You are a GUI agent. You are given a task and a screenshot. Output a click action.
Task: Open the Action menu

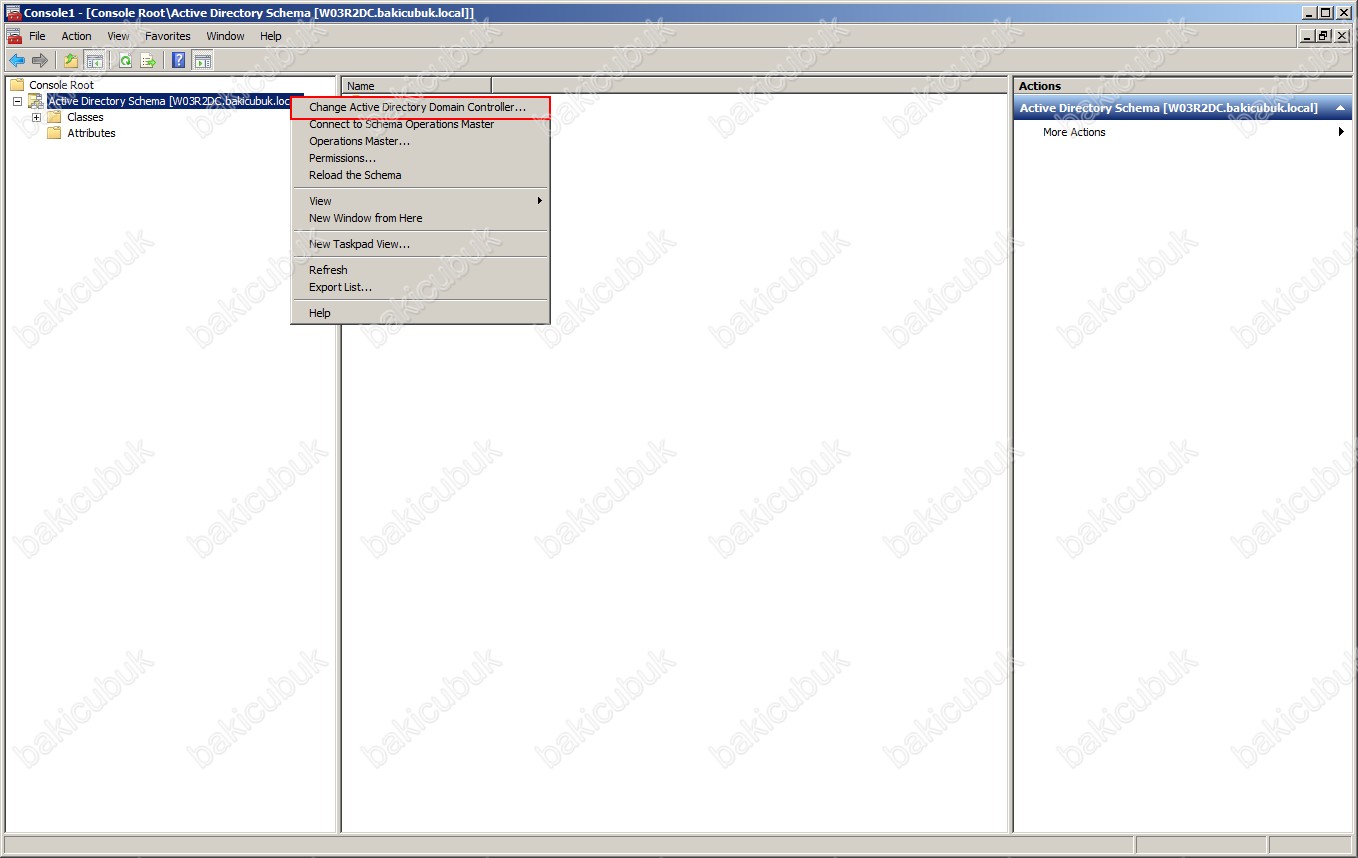[x=77, y=36]
